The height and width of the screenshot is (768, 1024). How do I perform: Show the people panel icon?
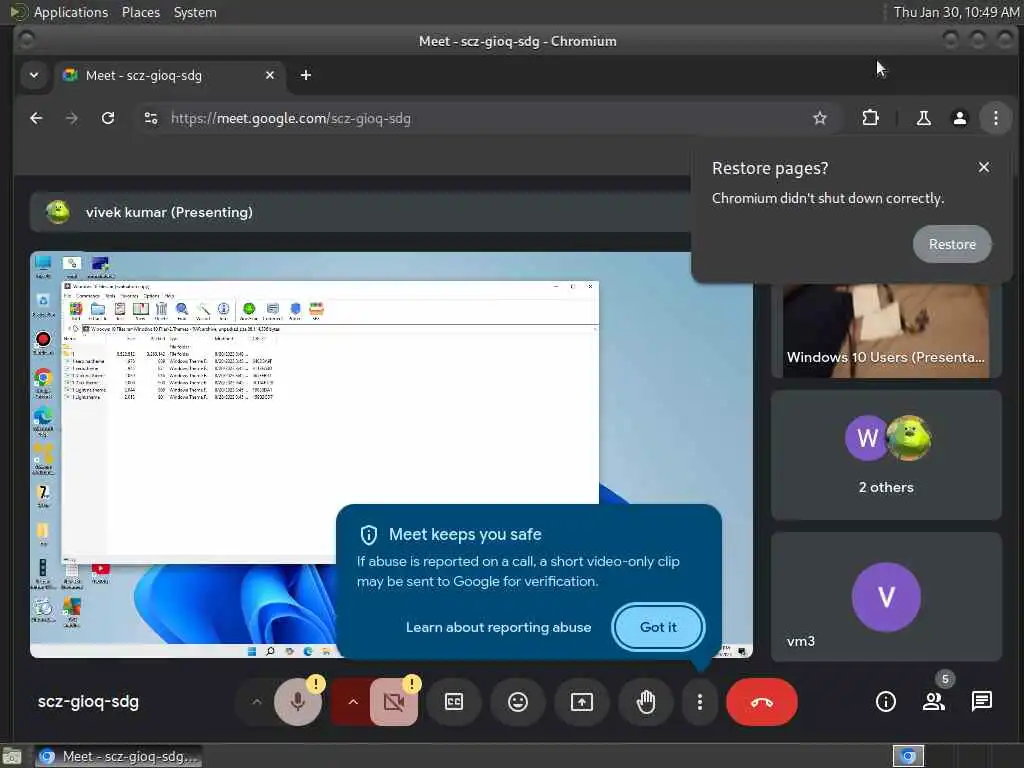click(x=934, y=702)
